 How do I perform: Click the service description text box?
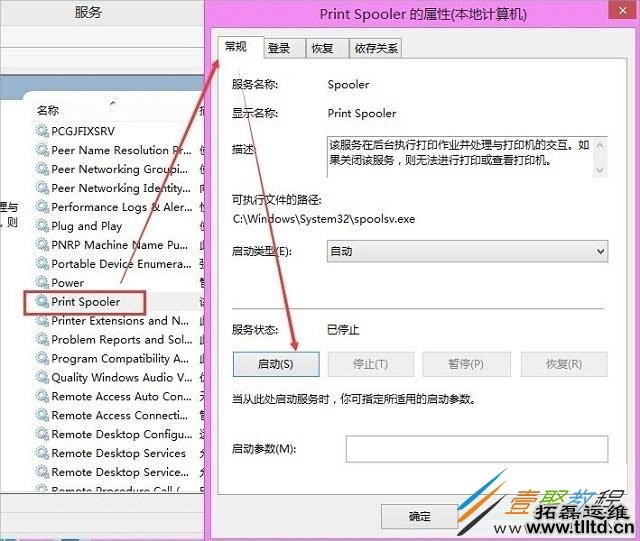[467, 157]
